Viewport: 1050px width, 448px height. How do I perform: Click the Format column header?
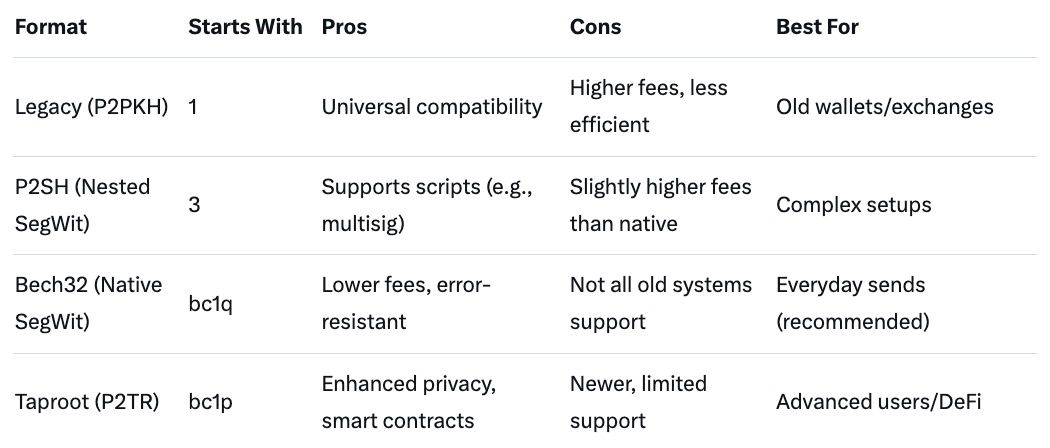pyautogui.click(x=51, y=27)
